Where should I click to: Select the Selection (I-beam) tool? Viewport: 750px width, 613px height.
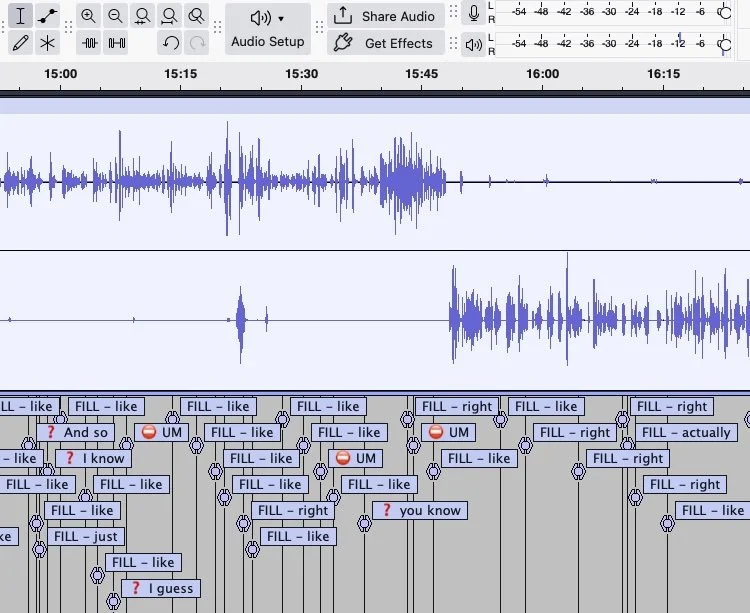point(20,16)
